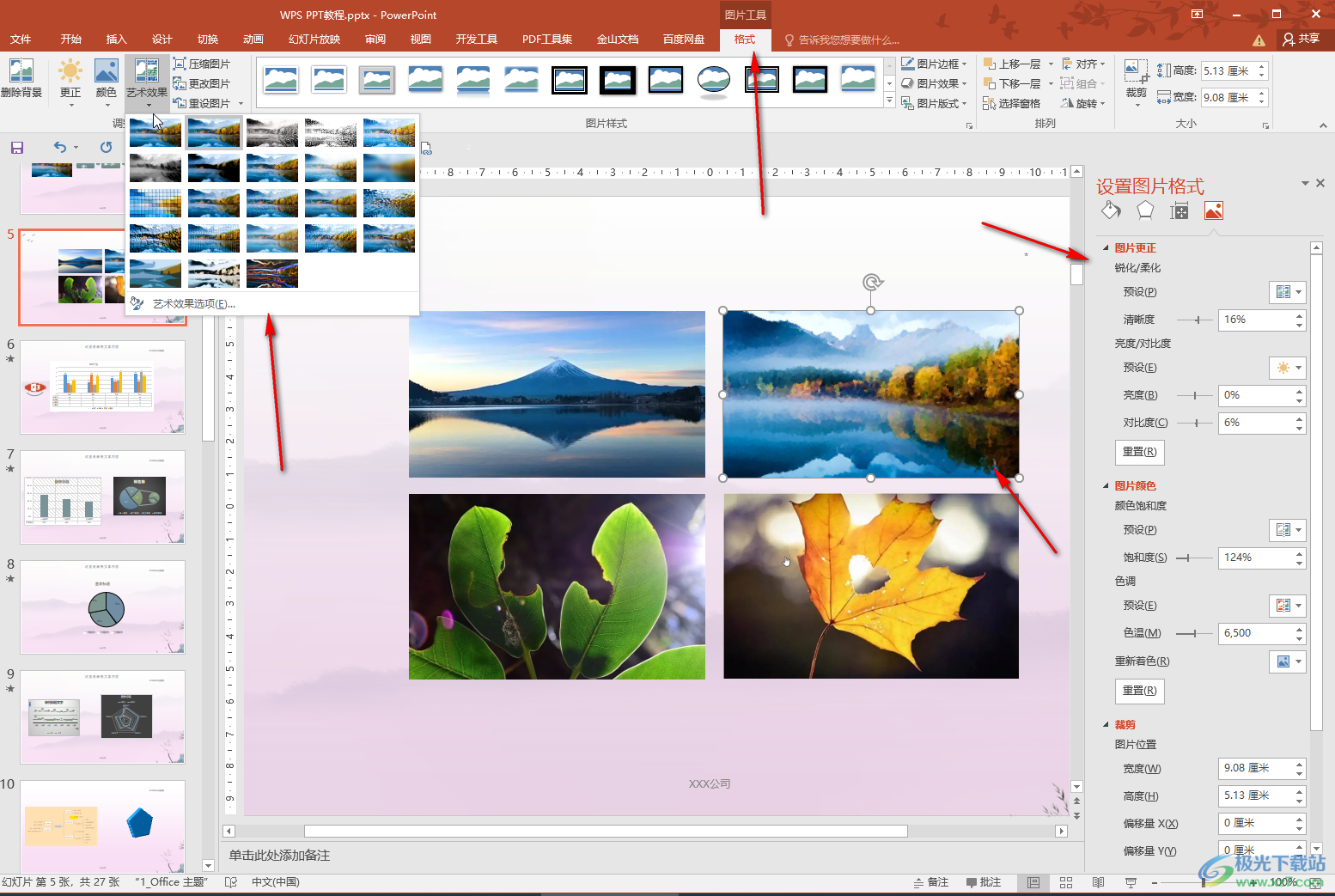Click Compress Pictures (压缩图片)

202,64
